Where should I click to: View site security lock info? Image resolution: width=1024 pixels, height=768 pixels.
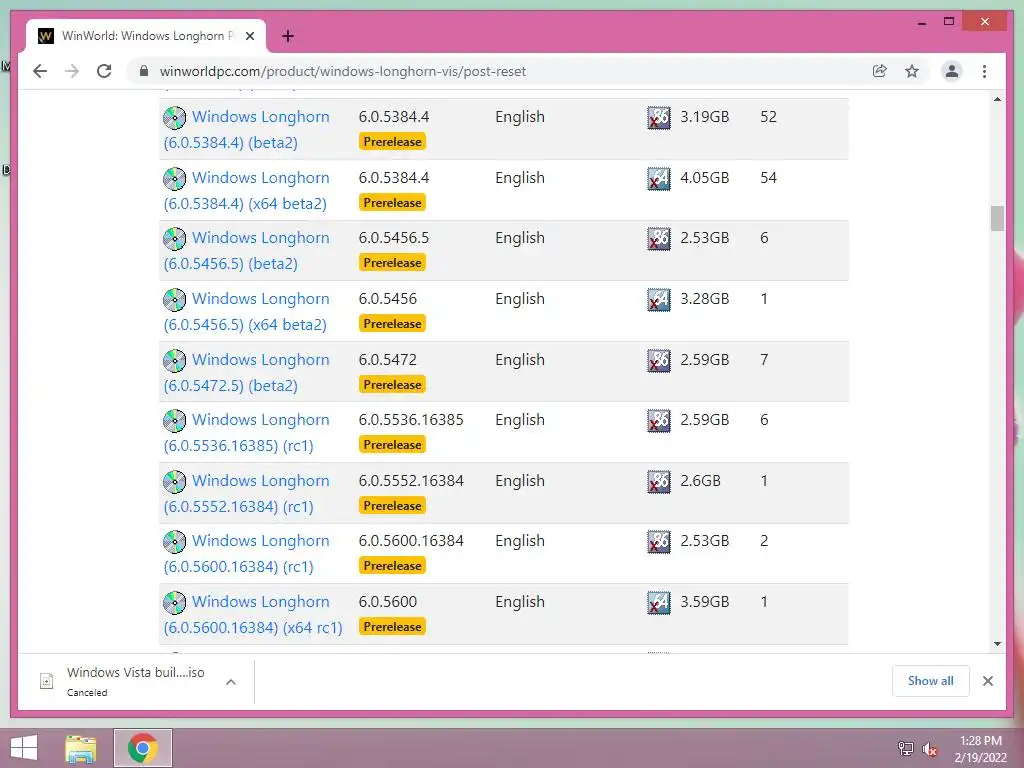click(x=144, y=71)
